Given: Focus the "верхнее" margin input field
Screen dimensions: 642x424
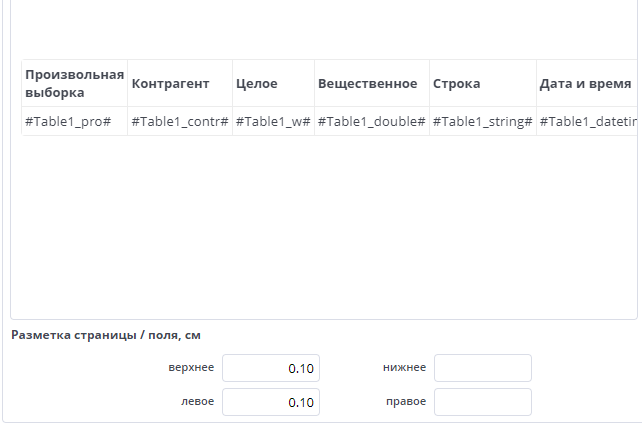Looking at the screenshot, I should tap(270, 368).
